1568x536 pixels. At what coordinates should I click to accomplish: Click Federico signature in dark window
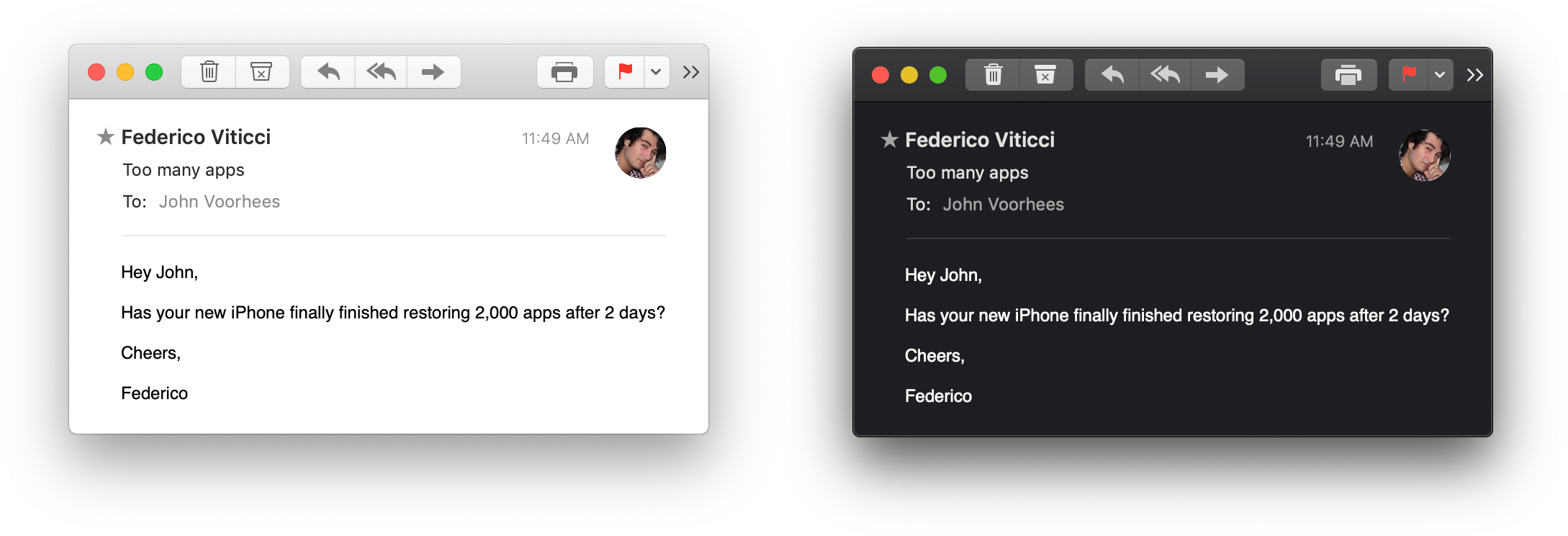click(938, 396)
